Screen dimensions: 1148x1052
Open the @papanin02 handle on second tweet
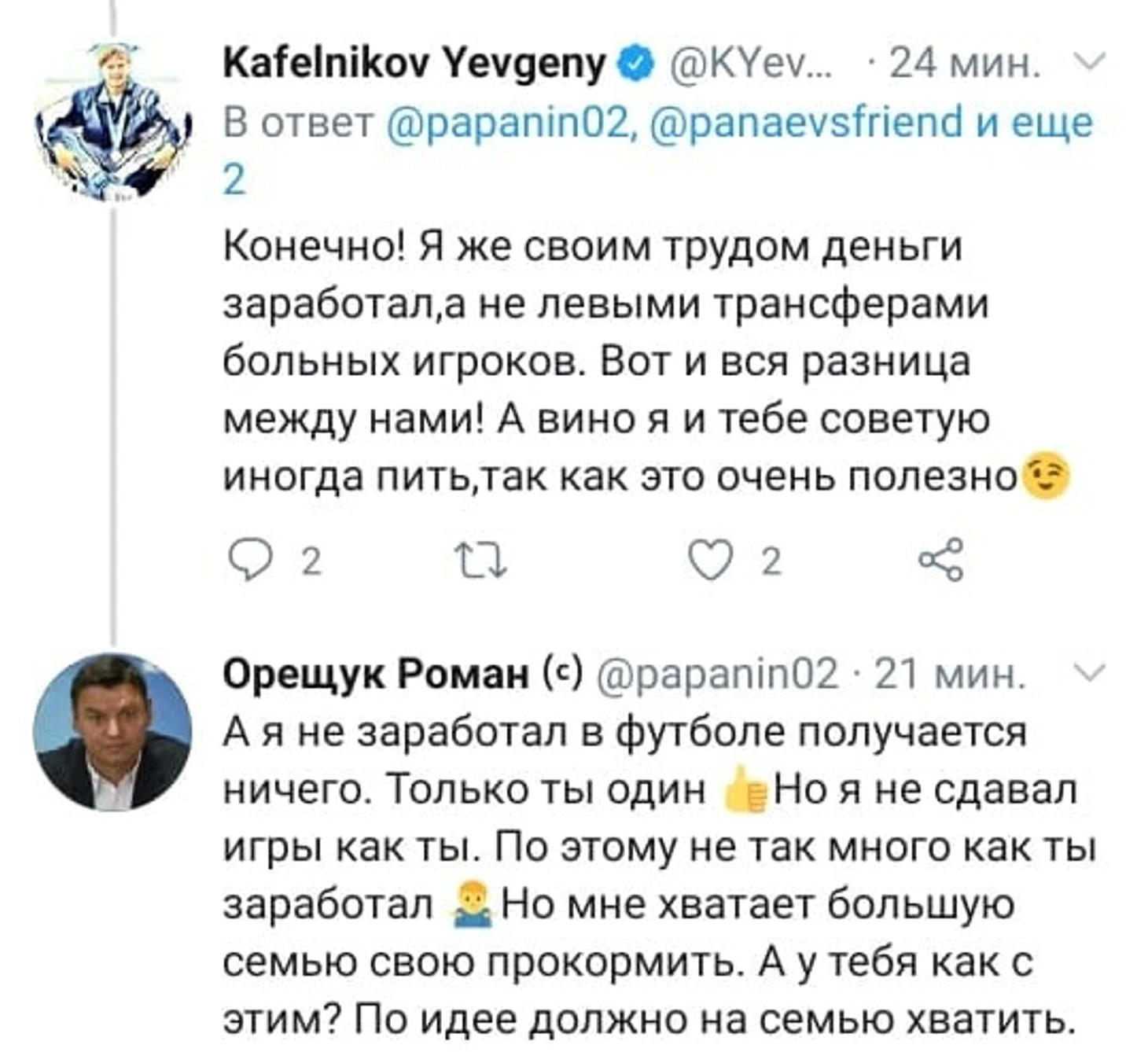(x=718, y=674)
